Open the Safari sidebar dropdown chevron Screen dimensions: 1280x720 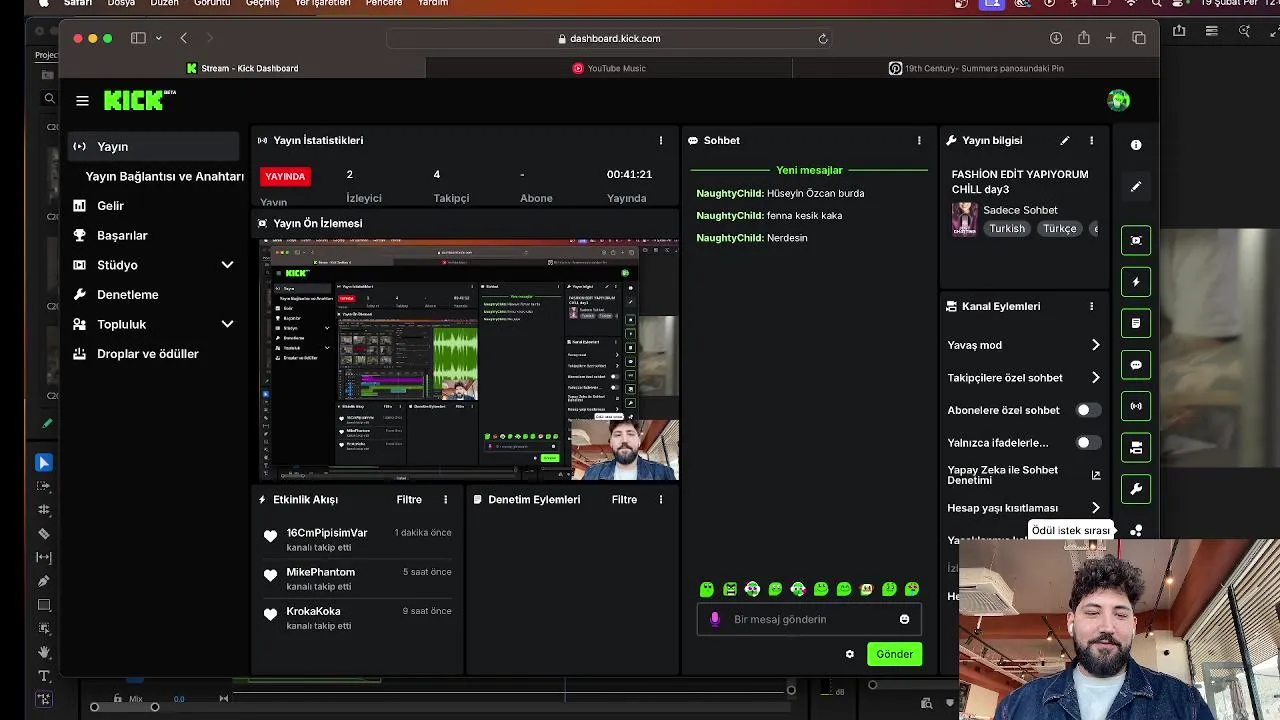click(x=158, y=38)
